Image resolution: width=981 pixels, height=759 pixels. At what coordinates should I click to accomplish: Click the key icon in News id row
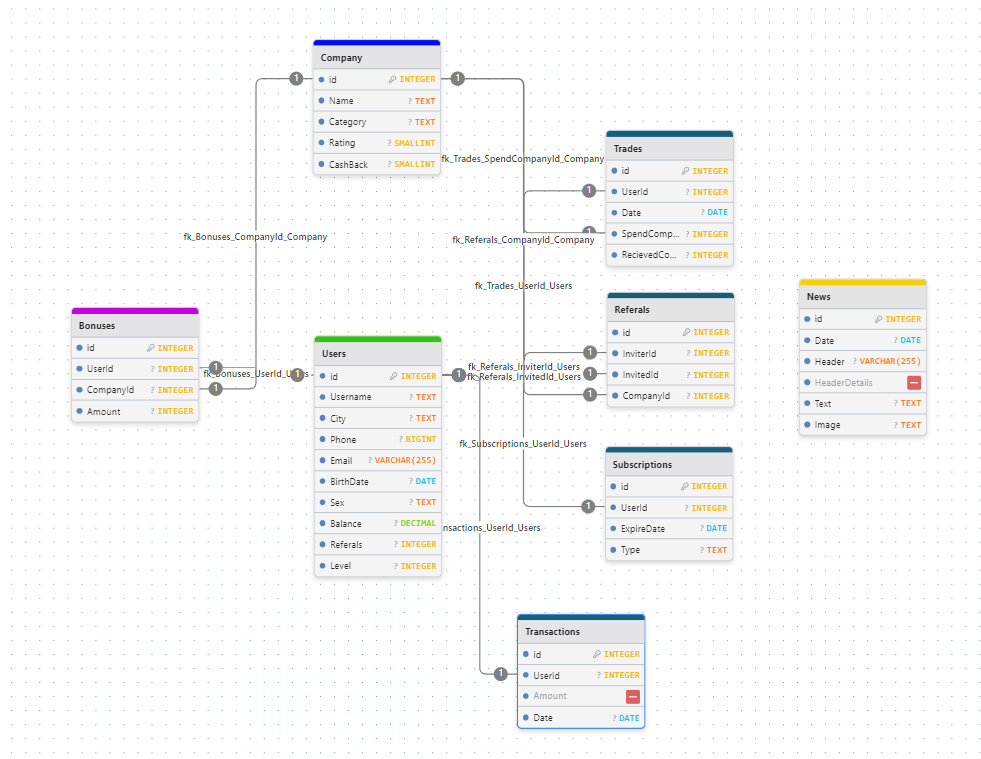(878, 319)
